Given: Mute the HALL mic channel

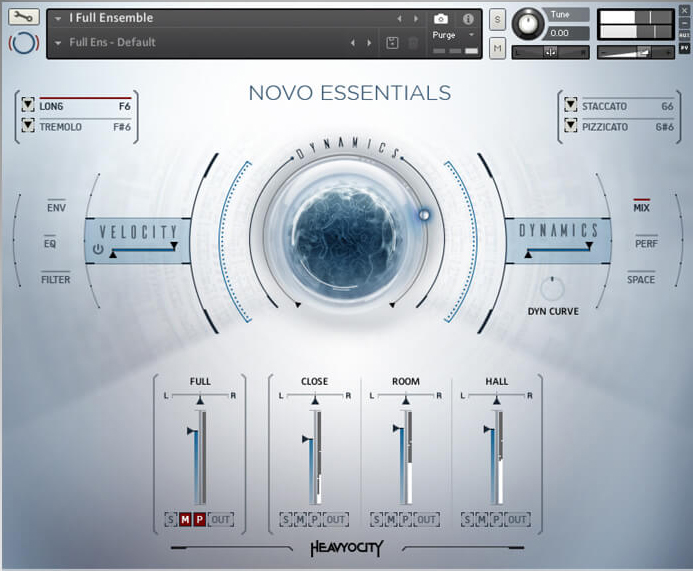Looking at the screenshot, I should tap(482, 519).
